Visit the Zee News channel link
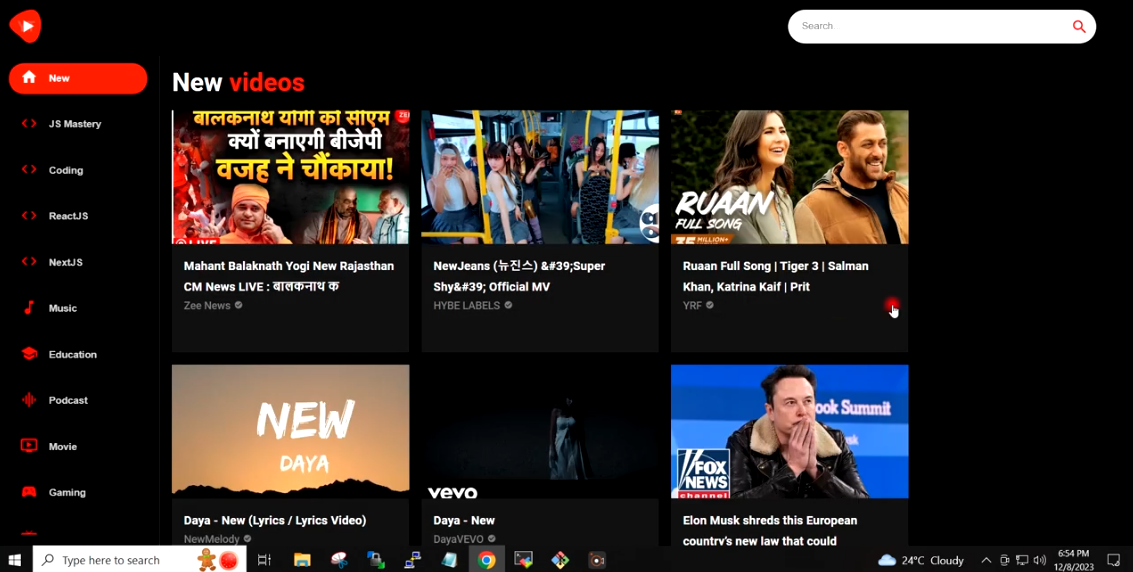Screen dimensions: 1133x572 (207, 306)
